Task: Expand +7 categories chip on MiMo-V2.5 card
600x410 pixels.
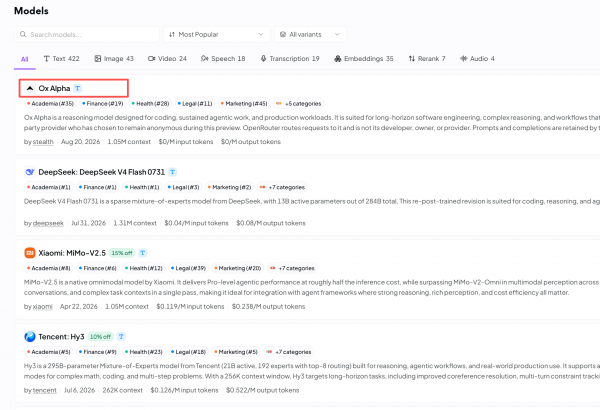Action: click(x=292, y=268)
